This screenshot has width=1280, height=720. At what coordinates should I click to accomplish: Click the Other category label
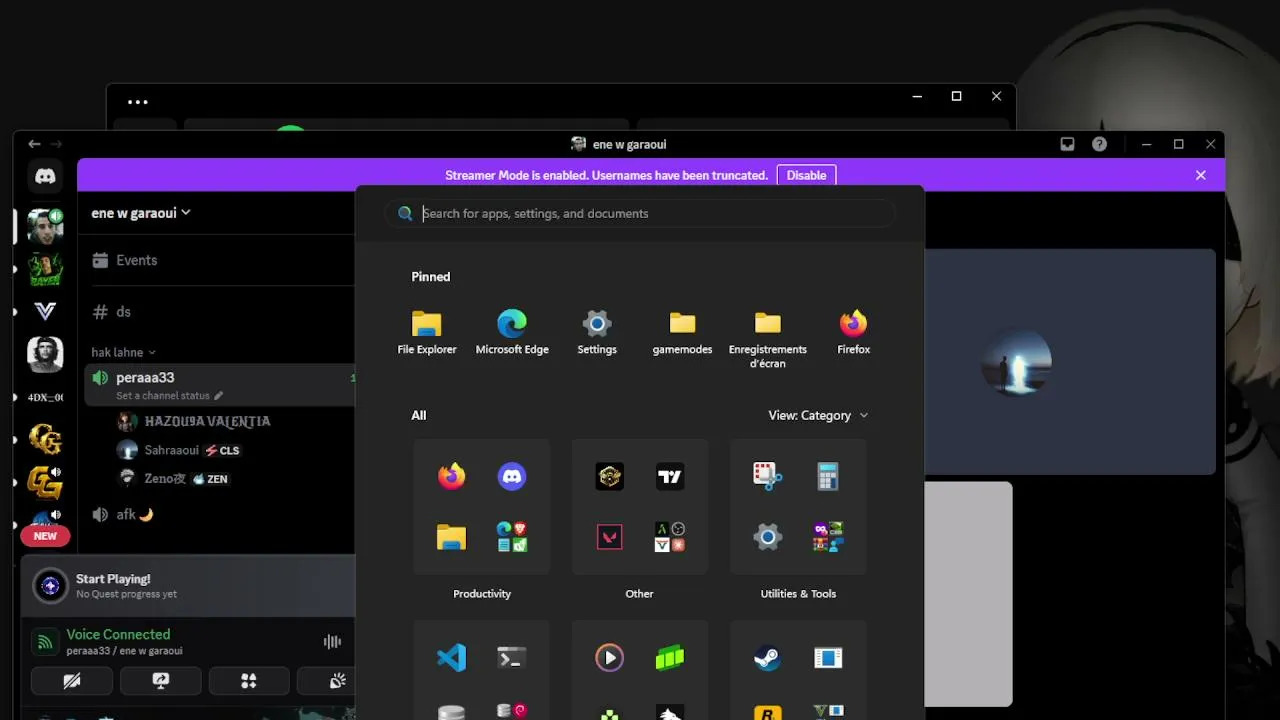(639, 594)
